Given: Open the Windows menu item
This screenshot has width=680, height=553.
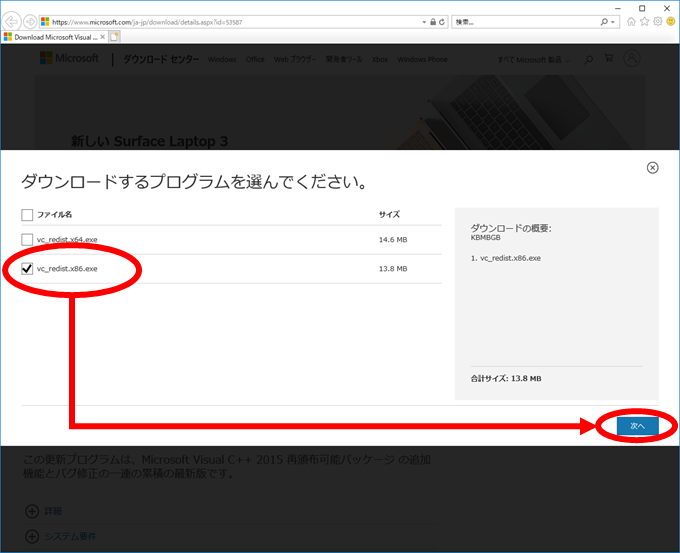Looking at the screenshot, I should (x=222, y=59).
